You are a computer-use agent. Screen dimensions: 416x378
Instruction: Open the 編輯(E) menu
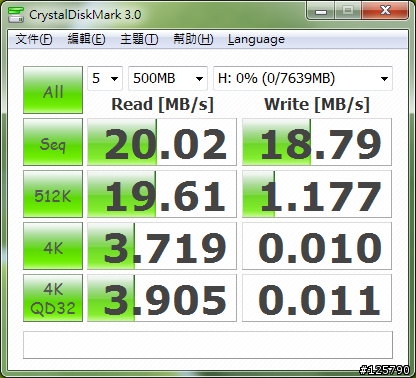tap(86, 39)
